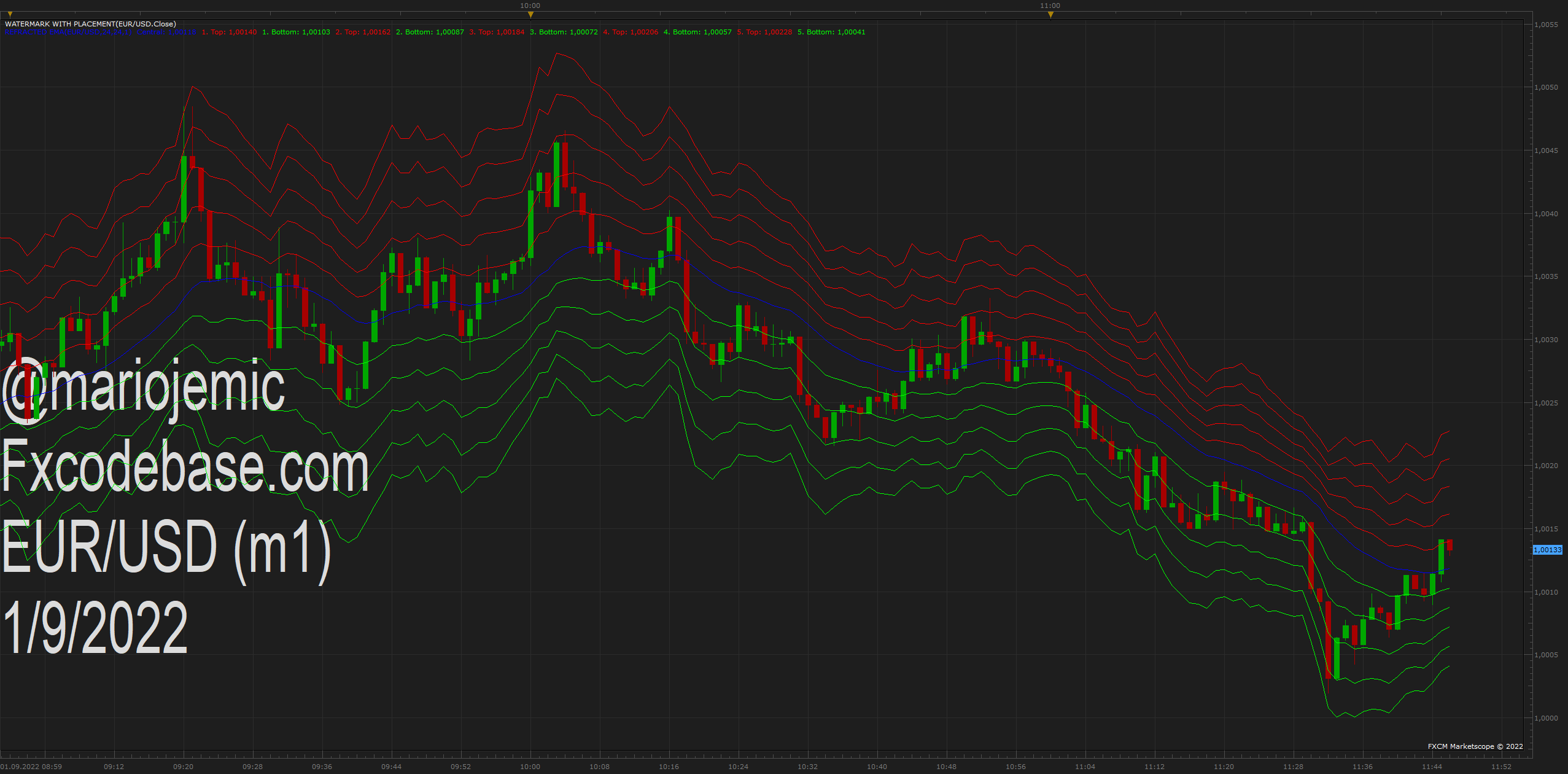Click the FXCM Marketscope © 2022 copyright text
The width and height of the screenshot is (1568, 774).
(x=1475, y=746)
